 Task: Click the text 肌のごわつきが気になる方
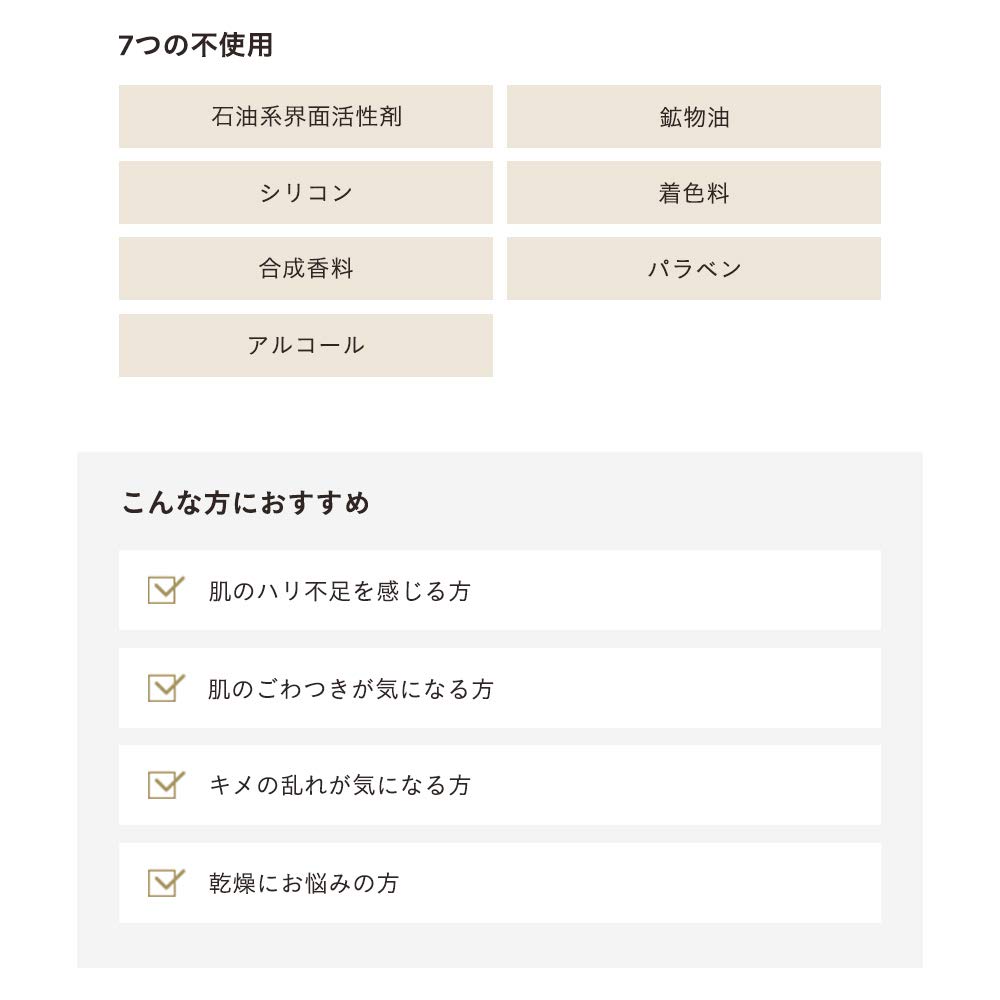pos(350,689)
